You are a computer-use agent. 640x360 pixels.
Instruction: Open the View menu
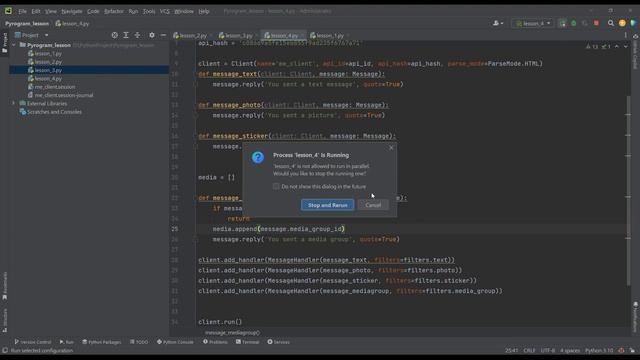click(x=51, y=11)
